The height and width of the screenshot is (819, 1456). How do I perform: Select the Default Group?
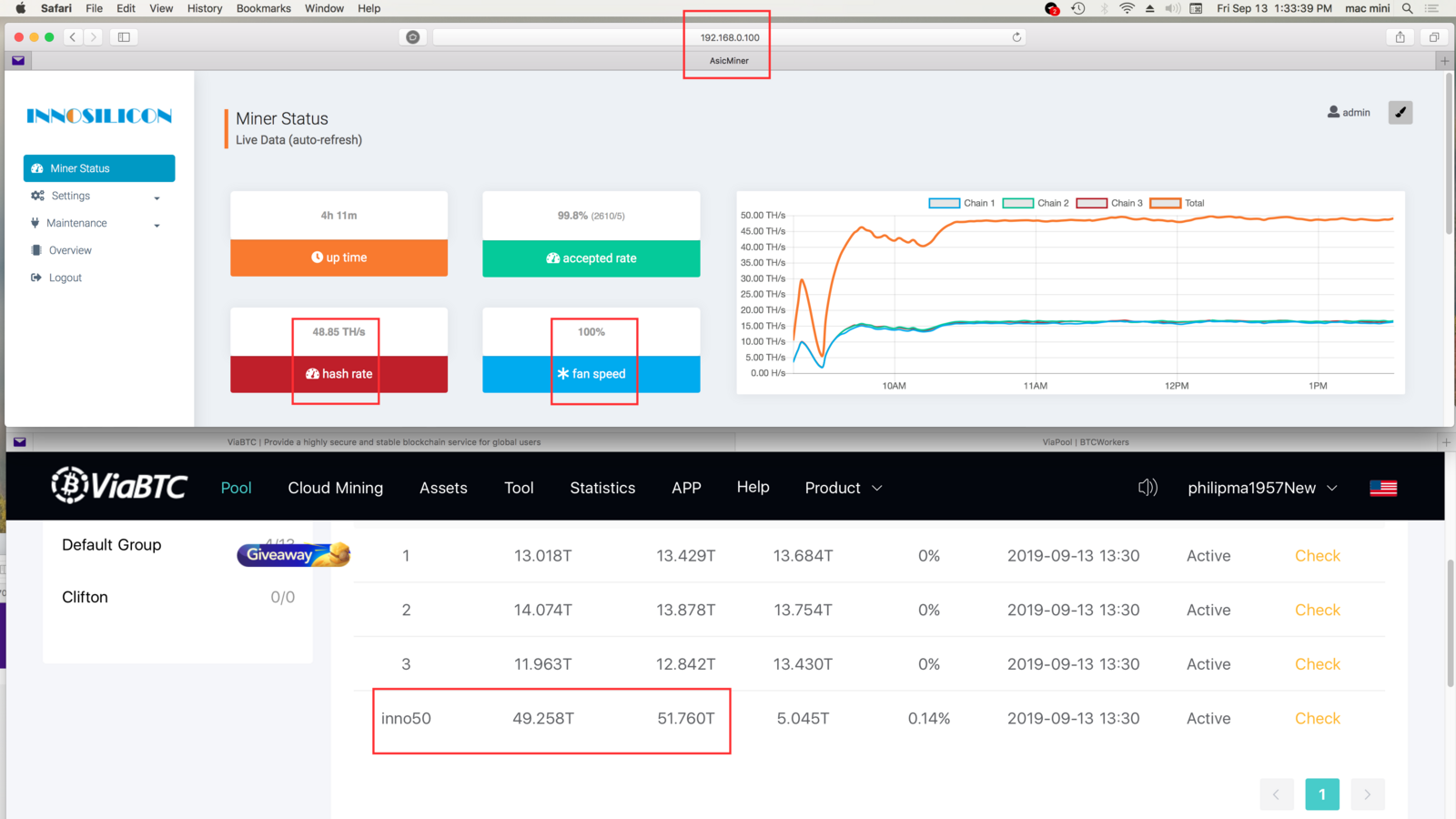pos(112,545)
